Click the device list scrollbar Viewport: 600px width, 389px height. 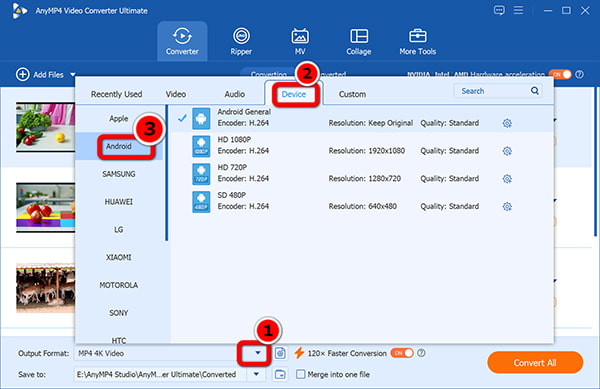pyautogui.click(x=166, y=173)
